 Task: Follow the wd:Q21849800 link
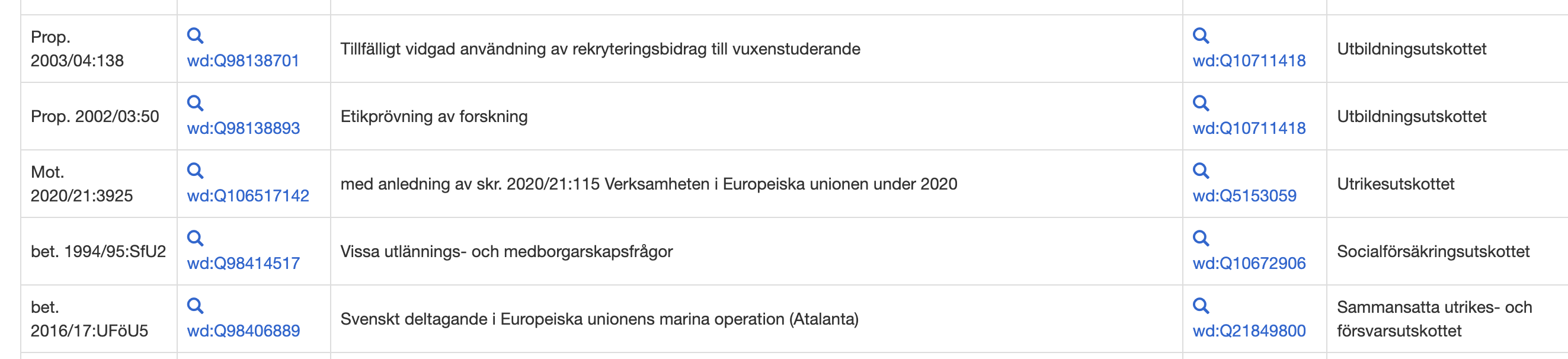pos(1249,331)
